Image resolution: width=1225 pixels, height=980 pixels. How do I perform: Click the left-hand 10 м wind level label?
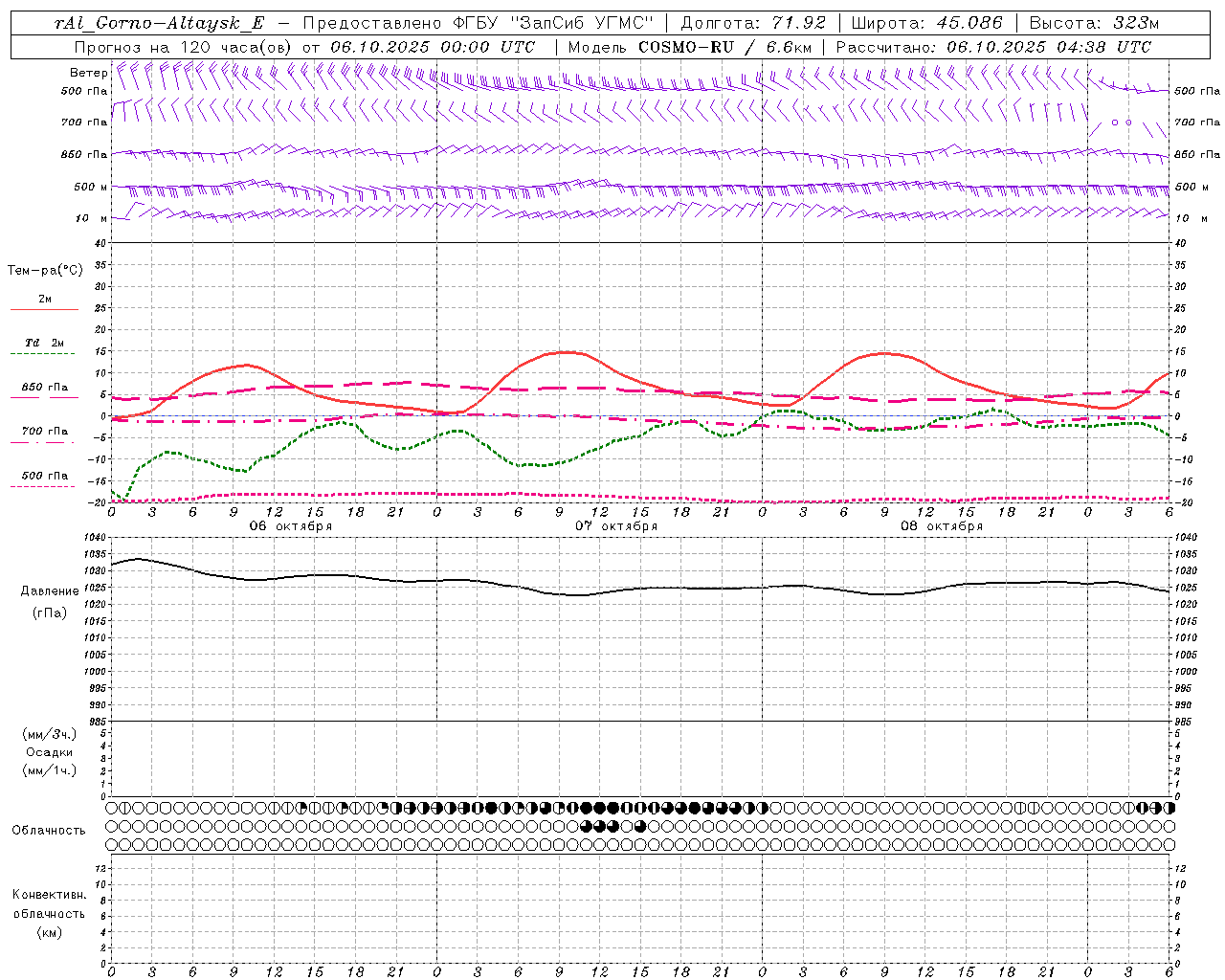pyautogui.click(x=91, y=218)
